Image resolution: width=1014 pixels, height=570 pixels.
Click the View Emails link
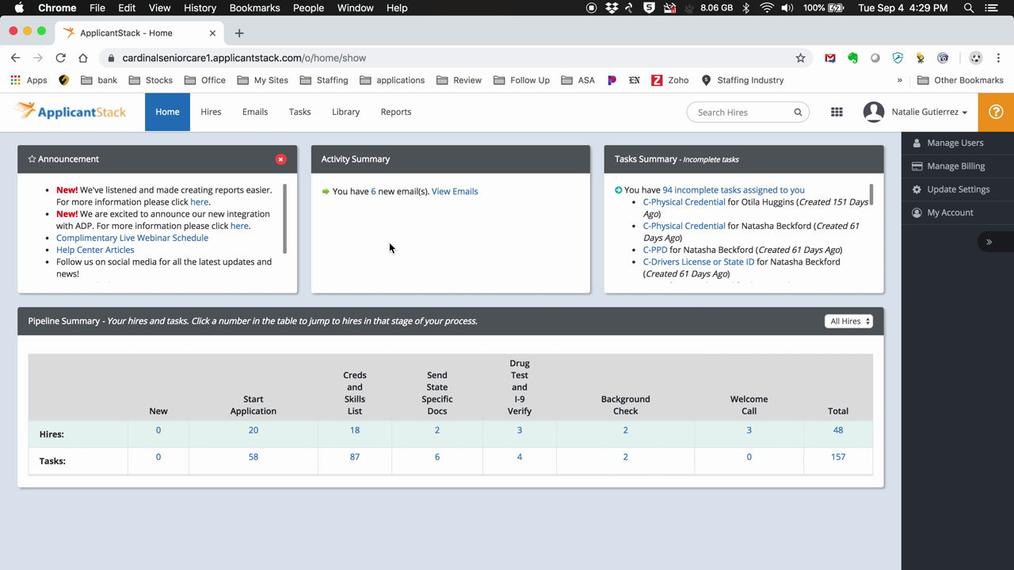(x=455, y=191)
